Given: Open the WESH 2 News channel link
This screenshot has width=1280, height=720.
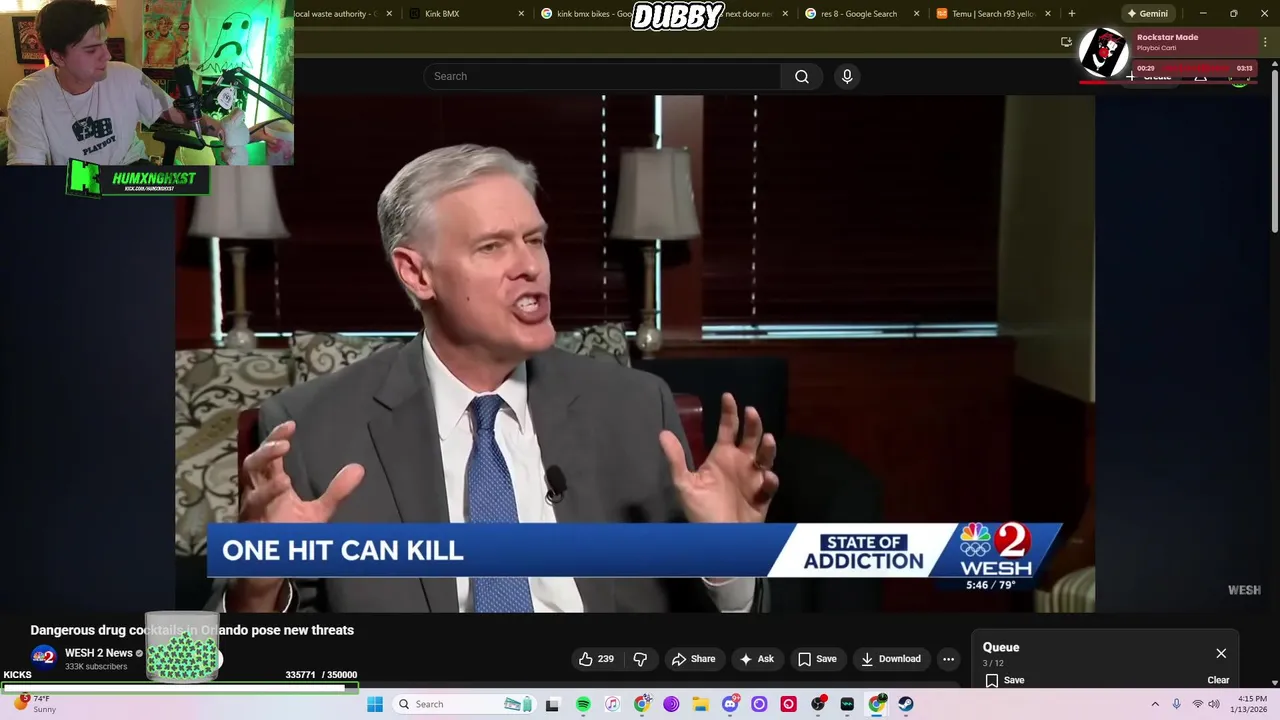Looking at the screenshot, I should [99, 653].
